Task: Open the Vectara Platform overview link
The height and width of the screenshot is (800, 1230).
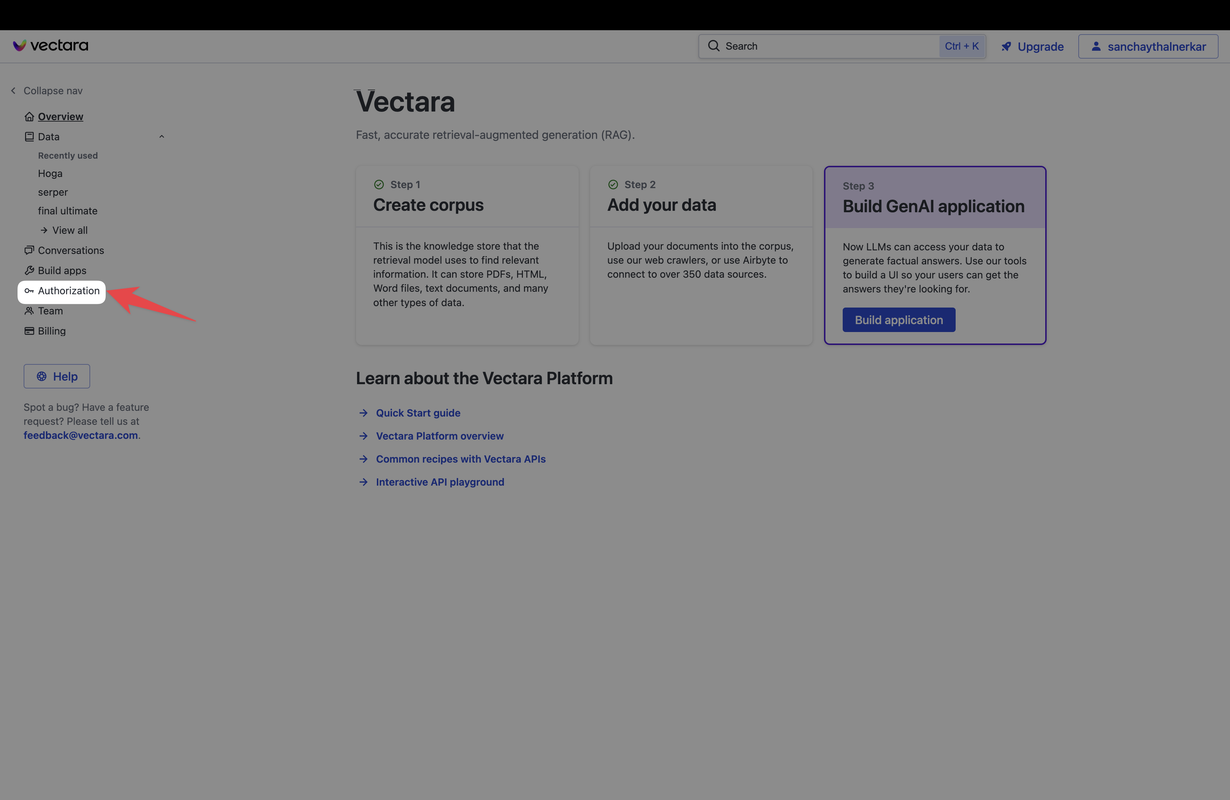Action: pos(440,436)
